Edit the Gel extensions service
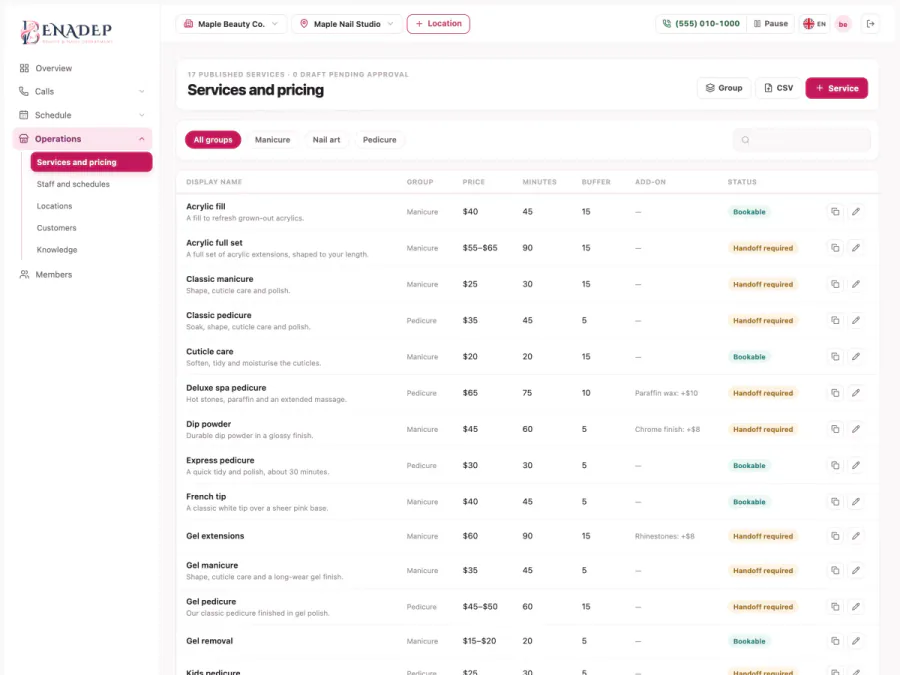Image resolution: width=900 pixels, height=675 pixels. (x=856, y=536)
